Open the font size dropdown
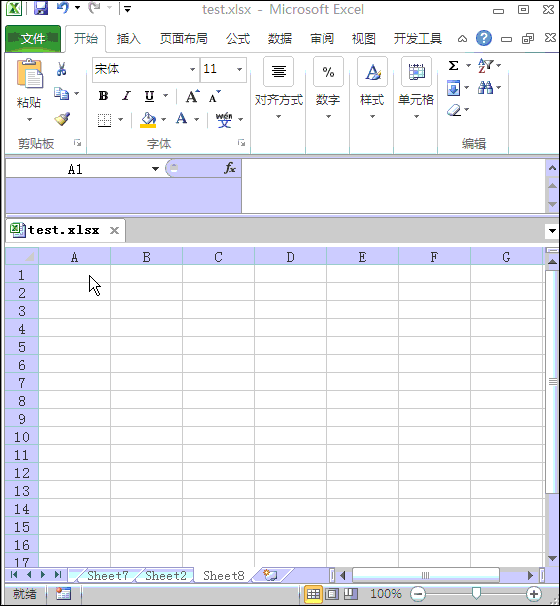The height and width of the screenshot is (606, 560). click(x=240, y=69)
